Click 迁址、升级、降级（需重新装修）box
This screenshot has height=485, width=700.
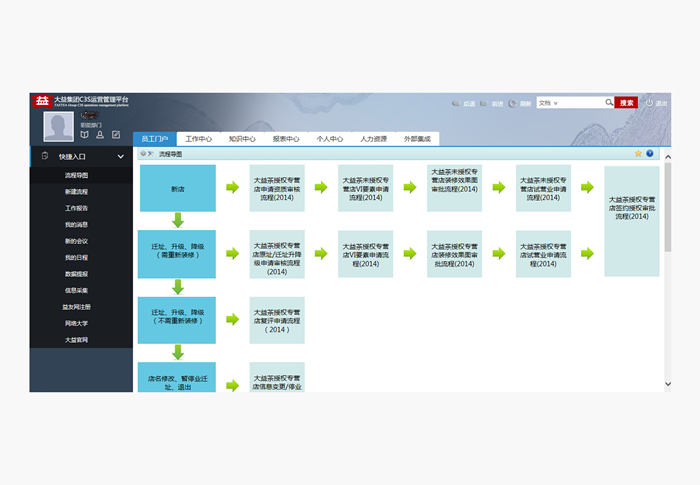[x=177, y=254]
